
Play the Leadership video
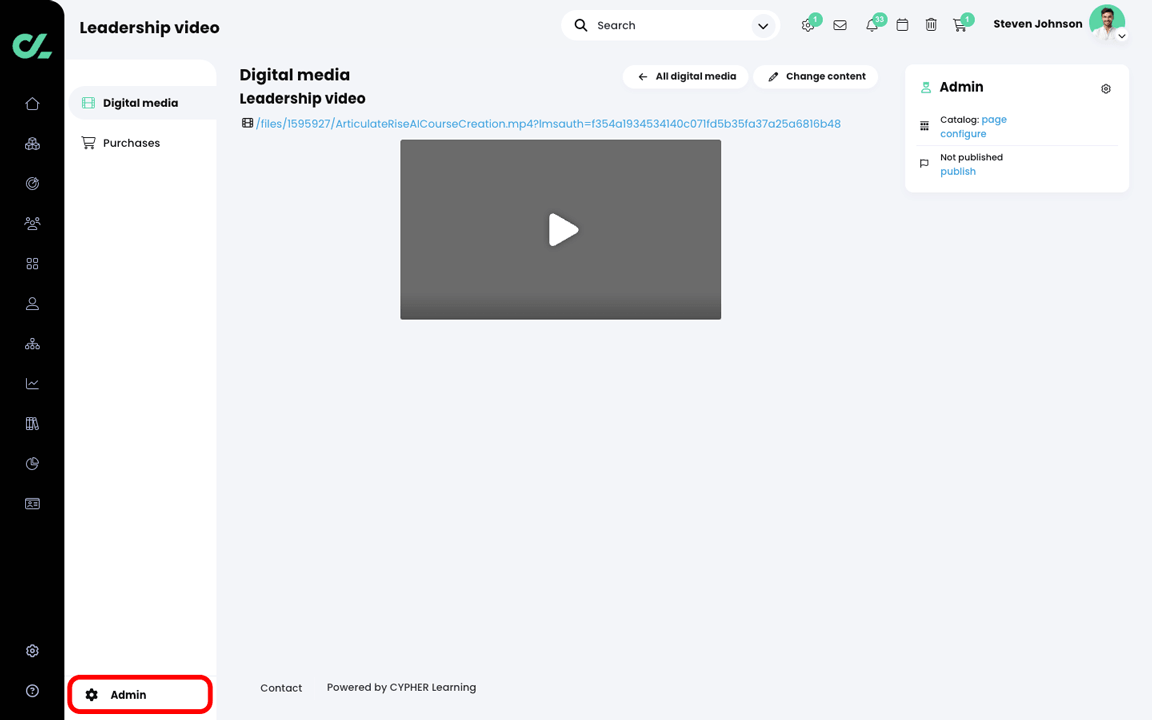[x=562, y=229]
